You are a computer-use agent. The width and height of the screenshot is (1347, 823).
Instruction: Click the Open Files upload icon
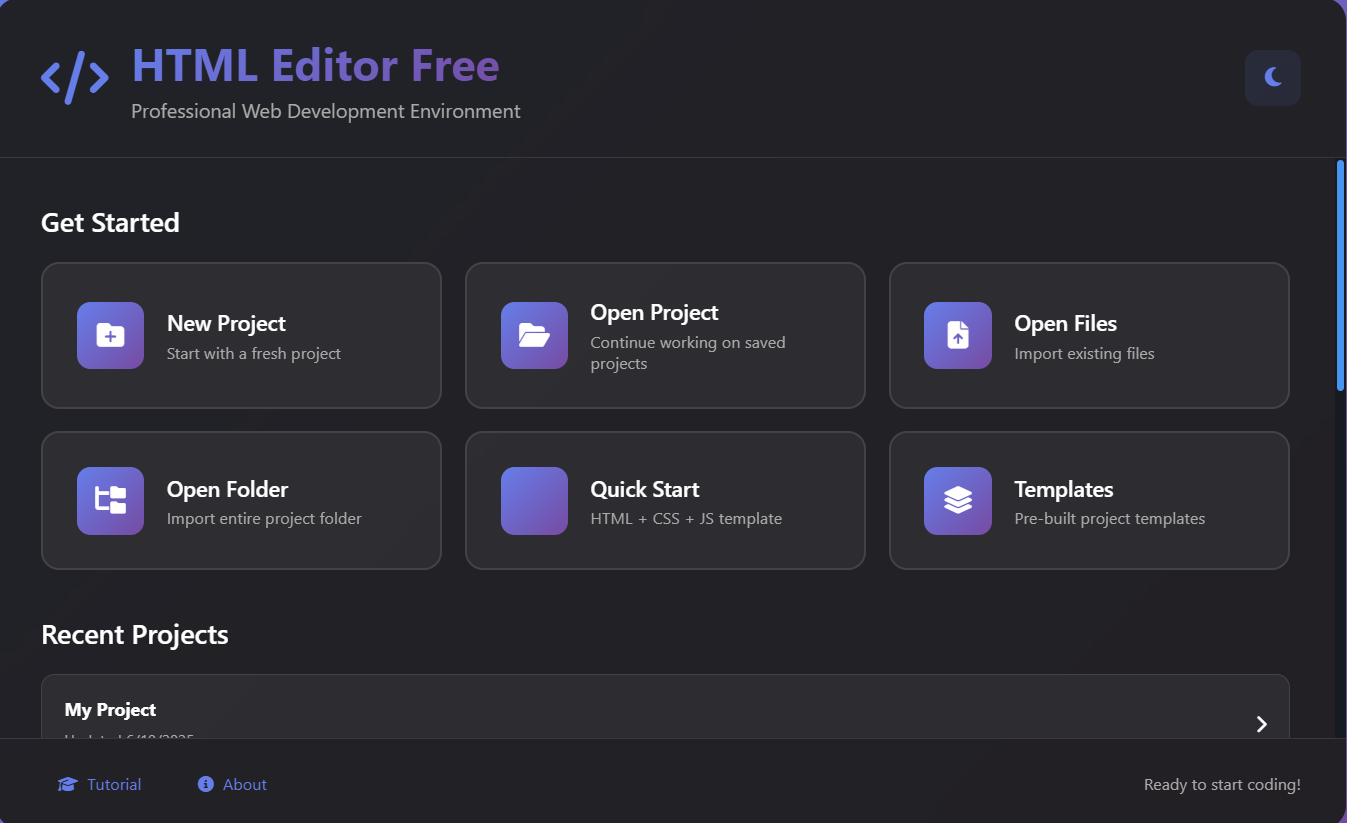957,335
